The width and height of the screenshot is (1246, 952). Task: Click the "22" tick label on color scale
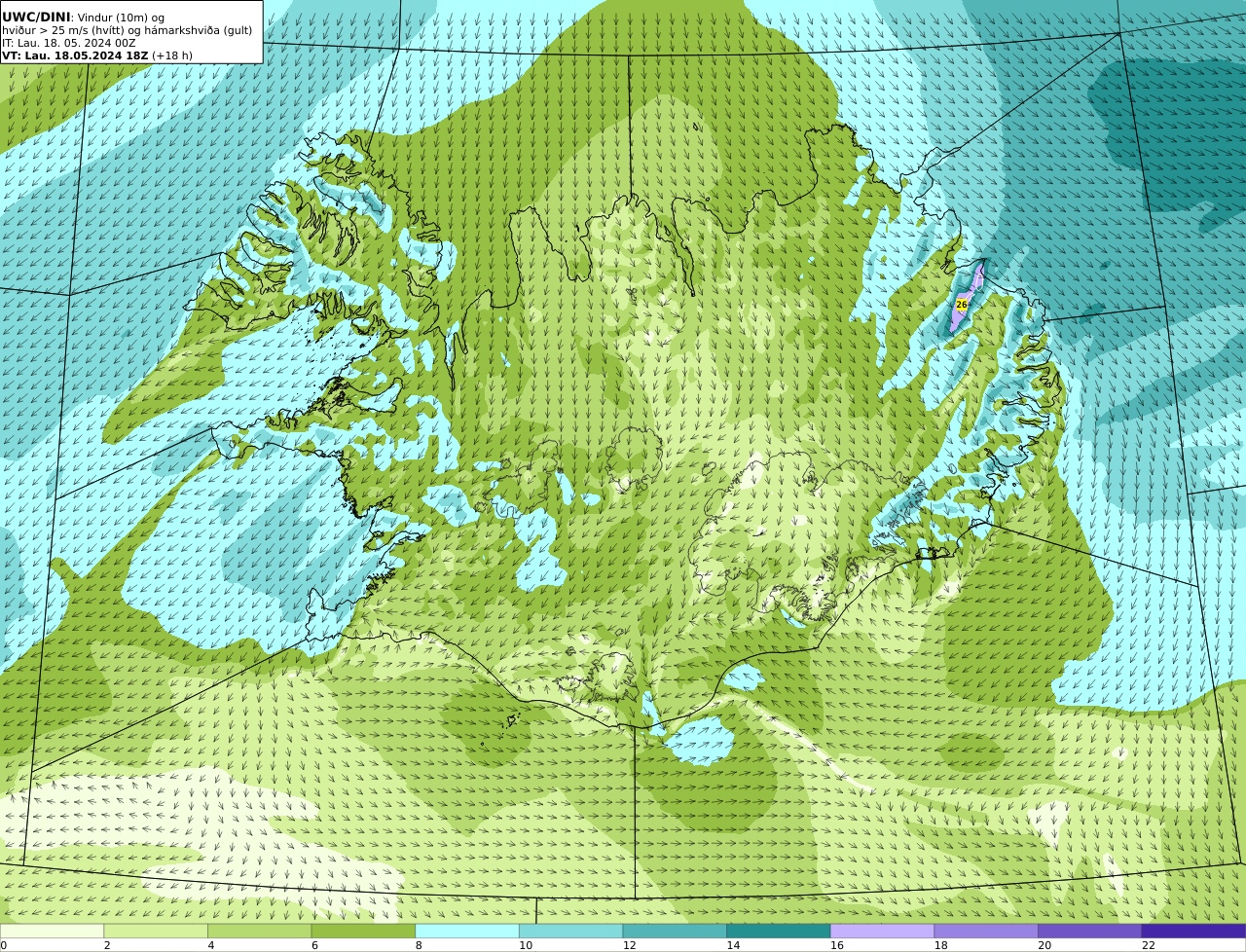(x=1149, y=945)
